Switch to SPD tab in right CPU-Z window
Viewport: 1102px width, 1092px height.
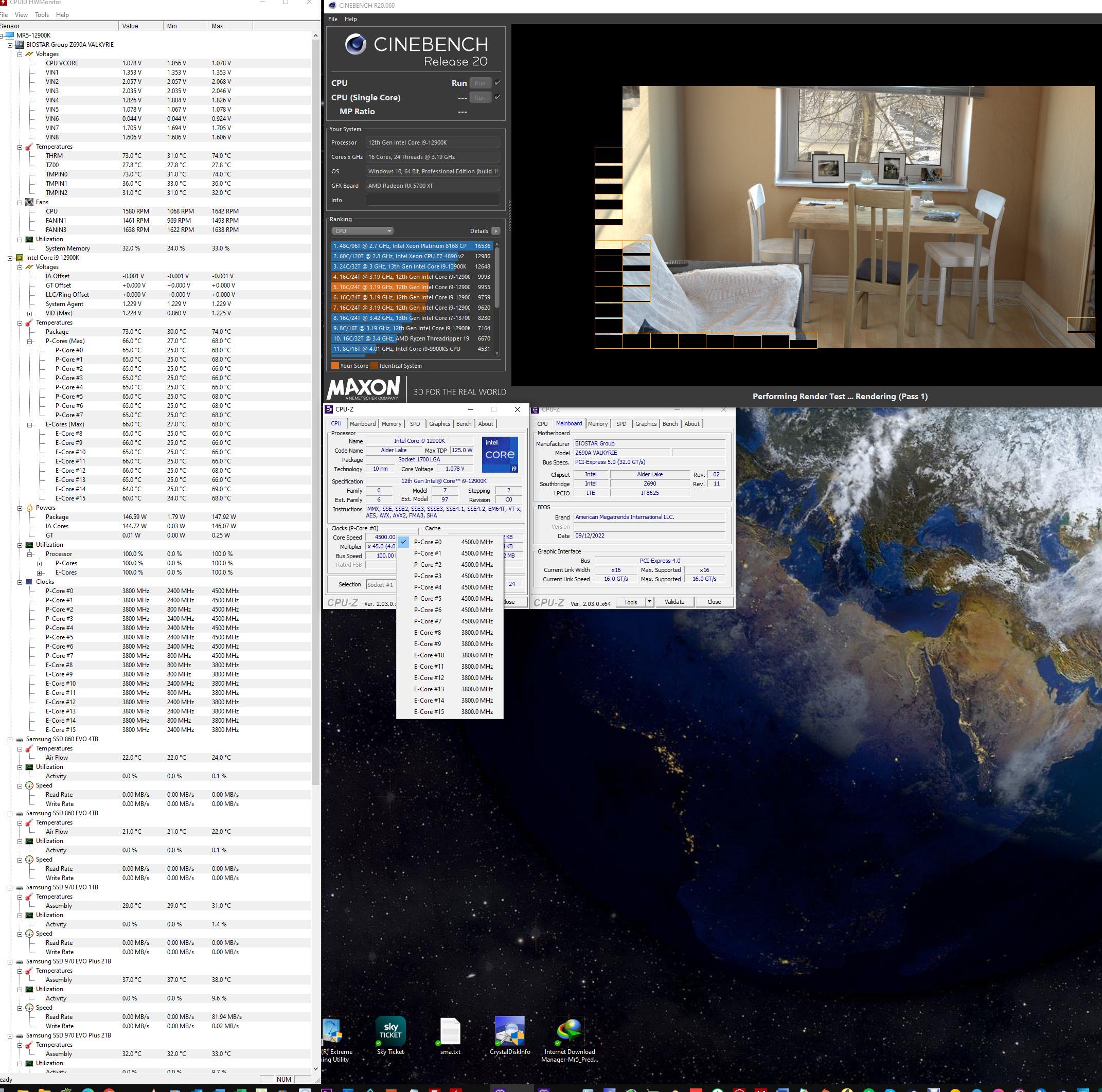coord(621,424)
